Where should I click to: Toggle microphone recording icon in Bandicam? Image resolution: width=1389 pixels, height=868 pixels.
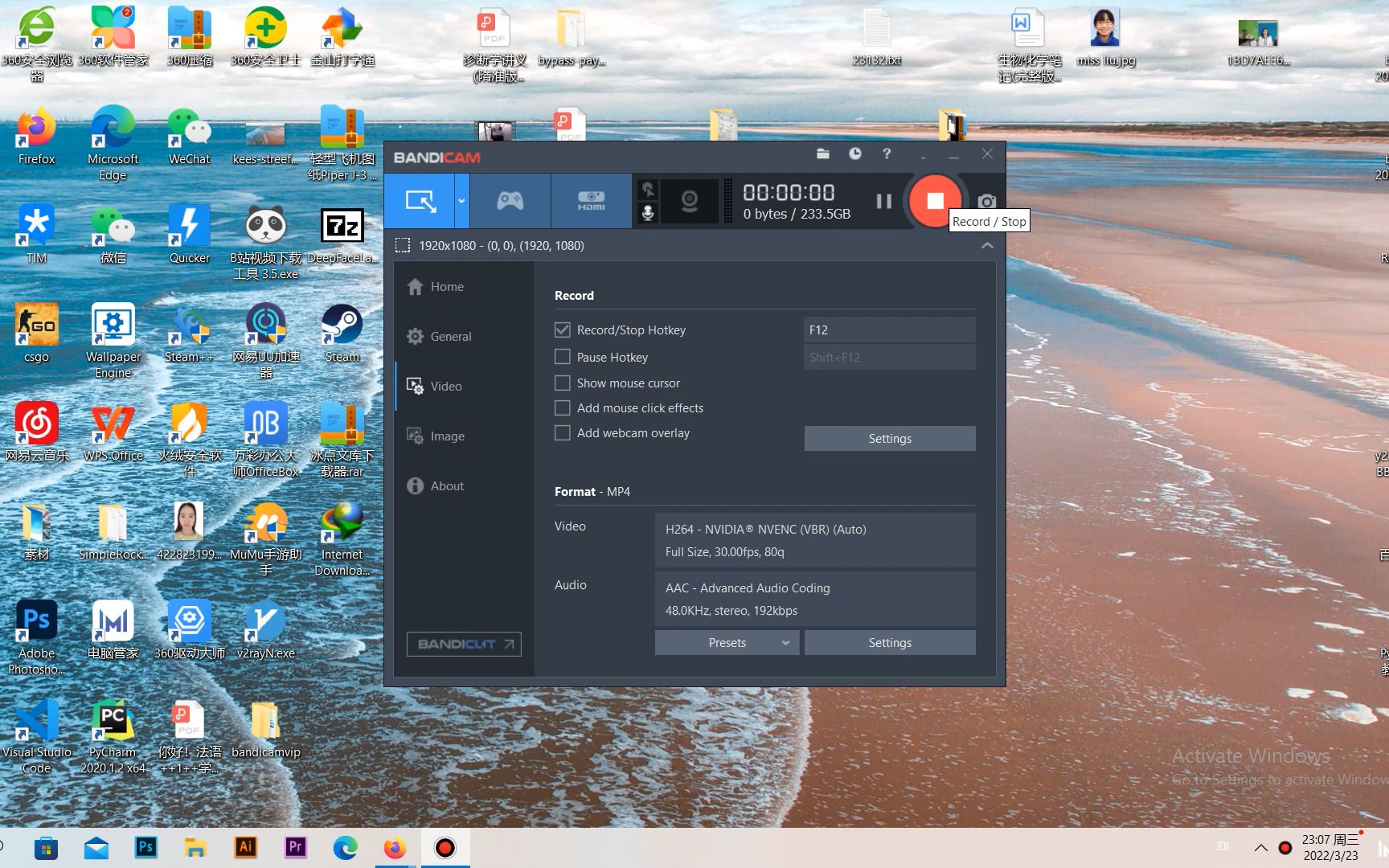648,213
